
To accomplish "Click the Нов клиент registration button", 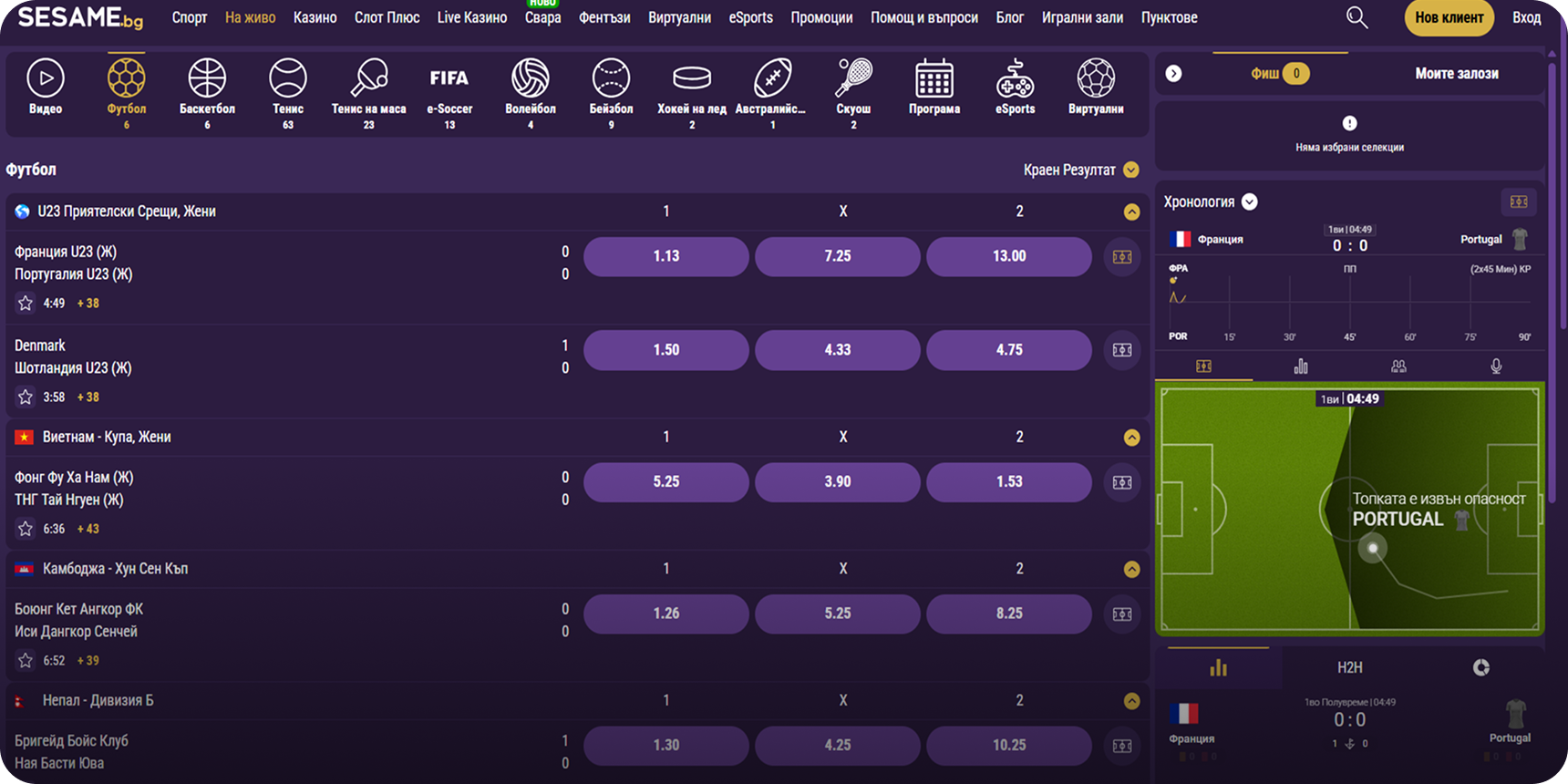I will [1449, 18].
